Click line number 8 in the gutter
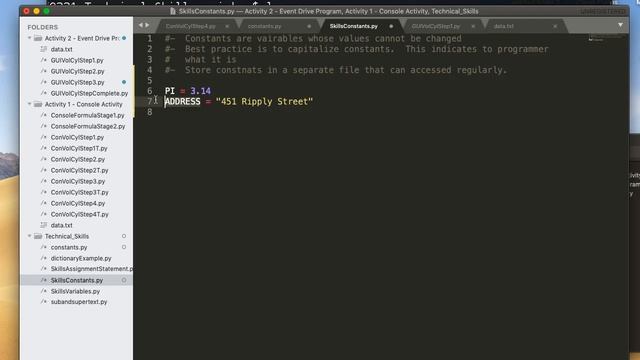This screenshot has width=640, height=360. 150,112
